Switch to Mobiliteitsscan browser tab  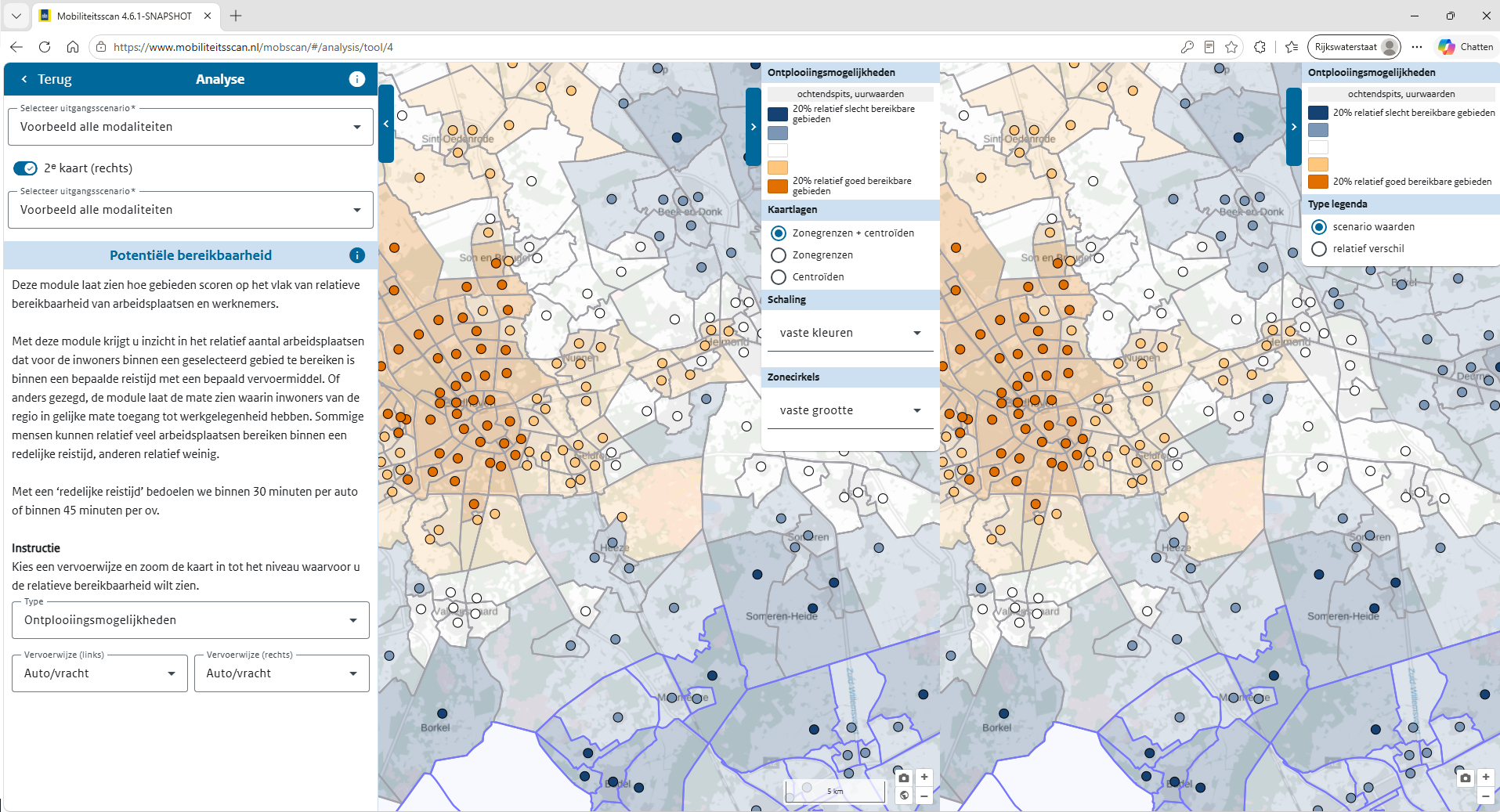pos(125,16)
